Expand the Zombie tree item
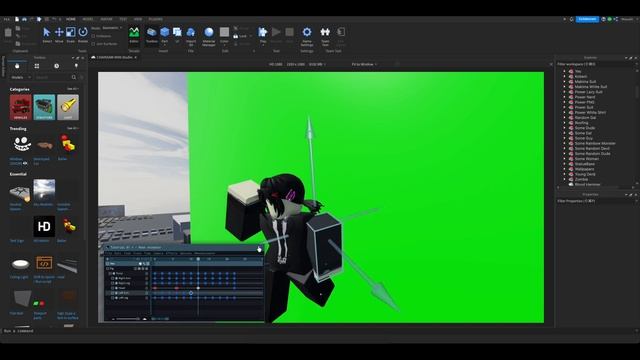 pos(565,179)
